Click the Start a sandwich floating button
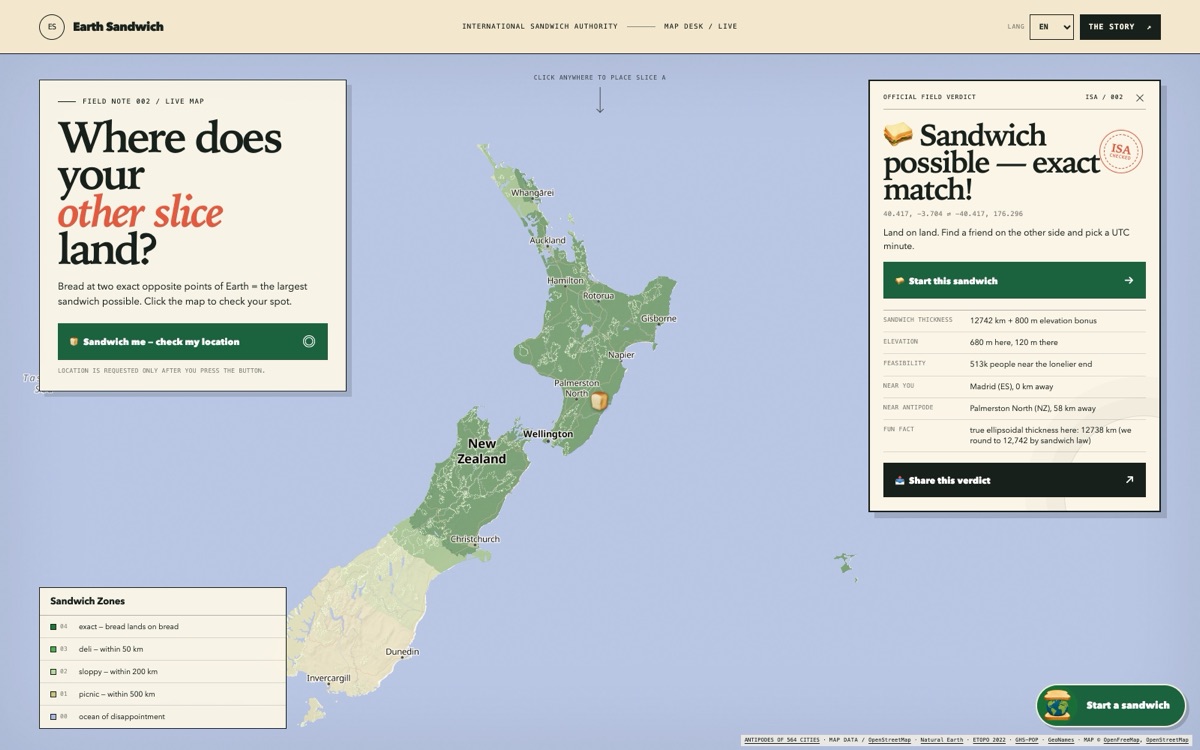1200x750 pixels. [1110, 705]
